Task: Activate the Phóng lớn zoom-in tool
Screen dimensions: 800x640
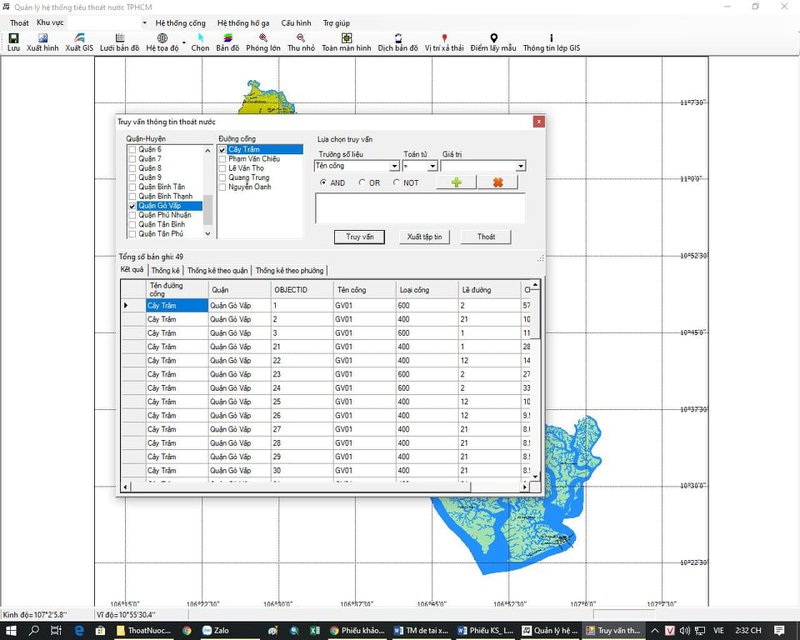Action: pyautogui.click(x=263, y=38)
